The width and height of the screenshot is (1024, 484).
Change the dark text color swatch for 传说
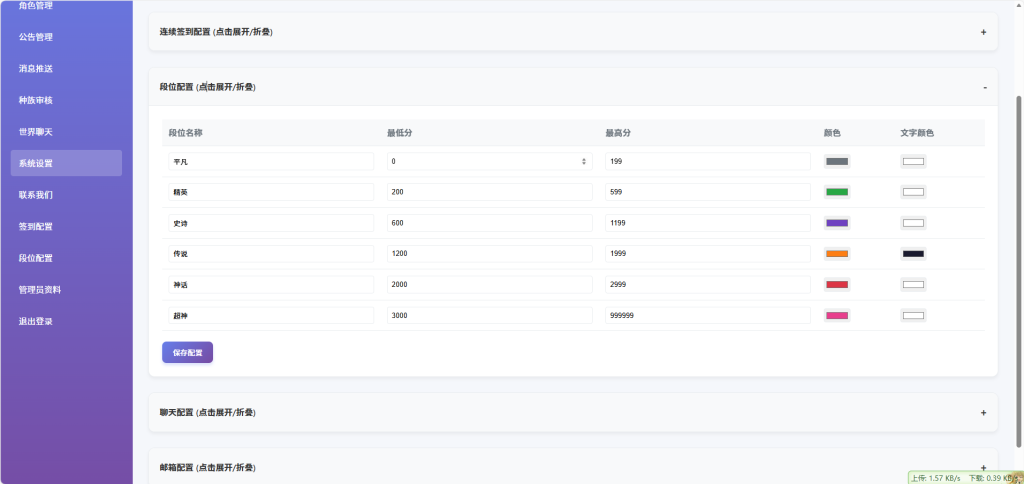[913, 254]
